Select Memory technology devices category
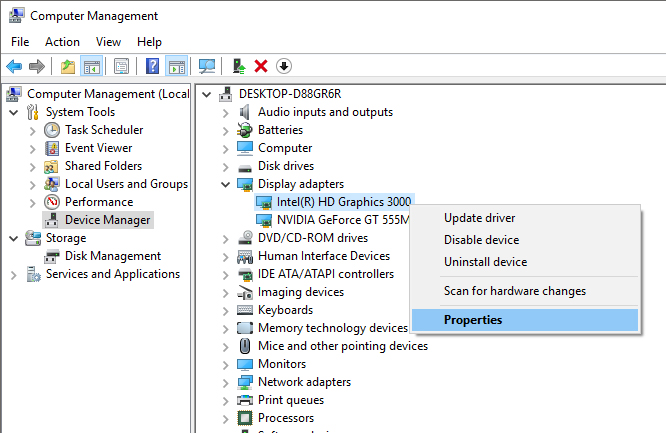This screenshot has height=433, width=666. [333, 328]
